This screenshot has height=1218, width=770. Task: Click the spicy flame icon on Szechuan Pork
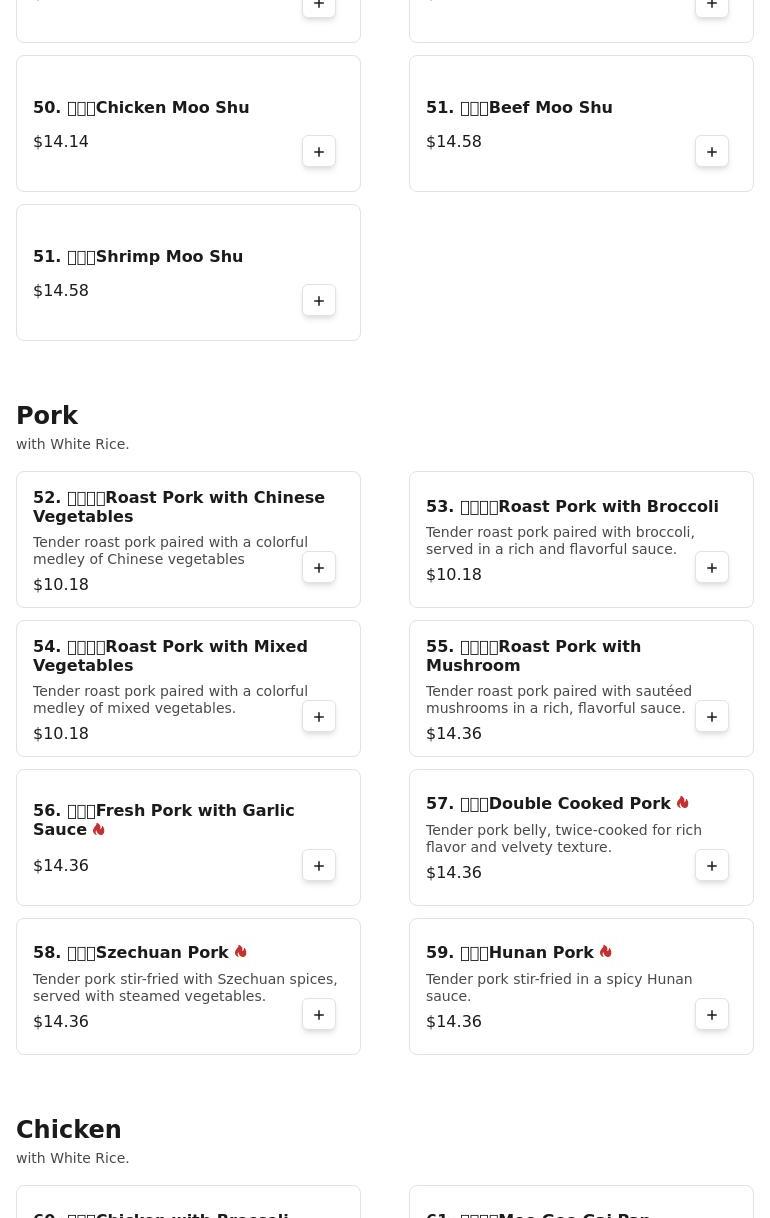point(240,952)
